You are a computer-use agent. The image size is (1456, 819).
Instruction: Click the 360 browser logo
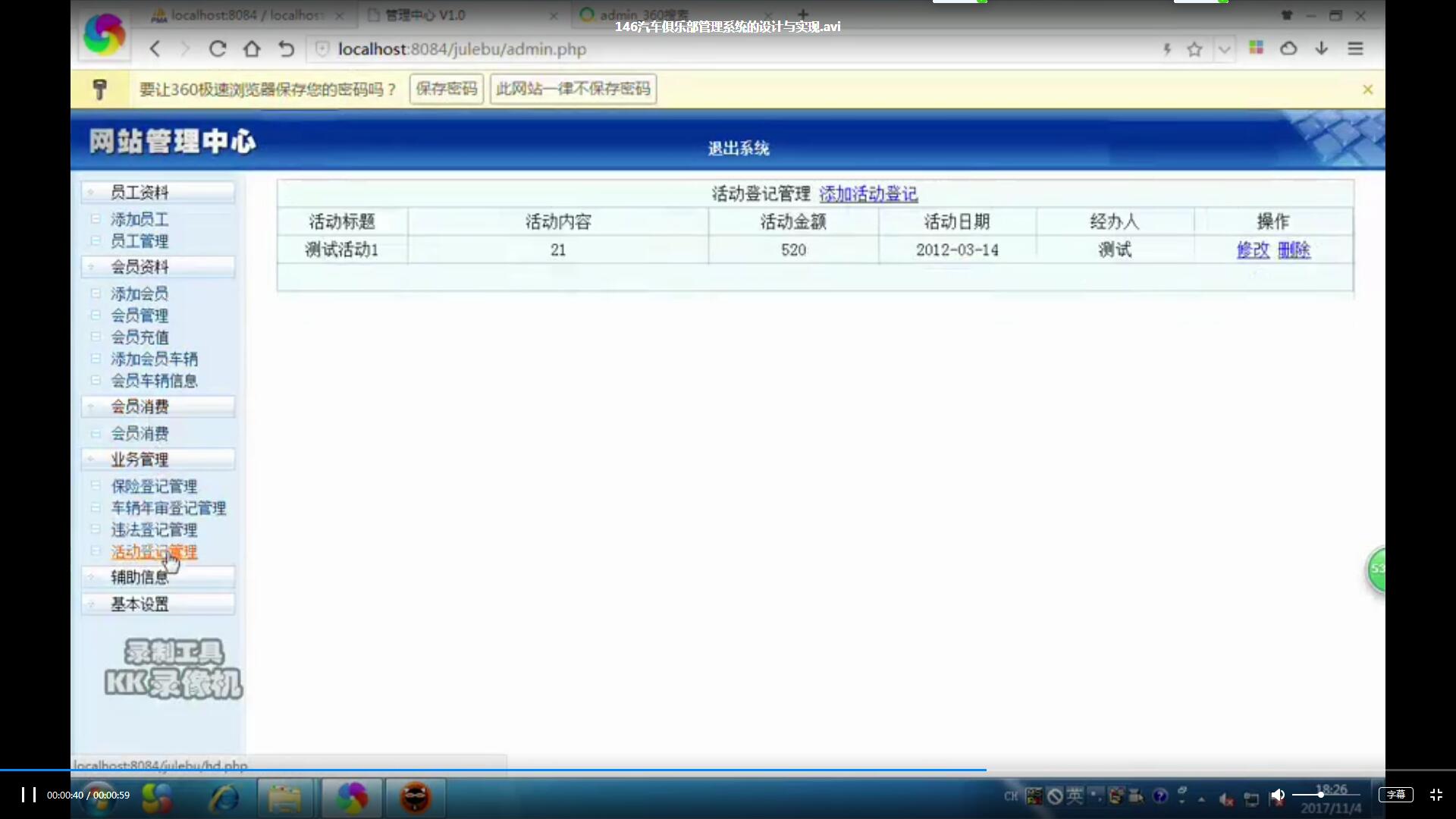coord(104,34)
